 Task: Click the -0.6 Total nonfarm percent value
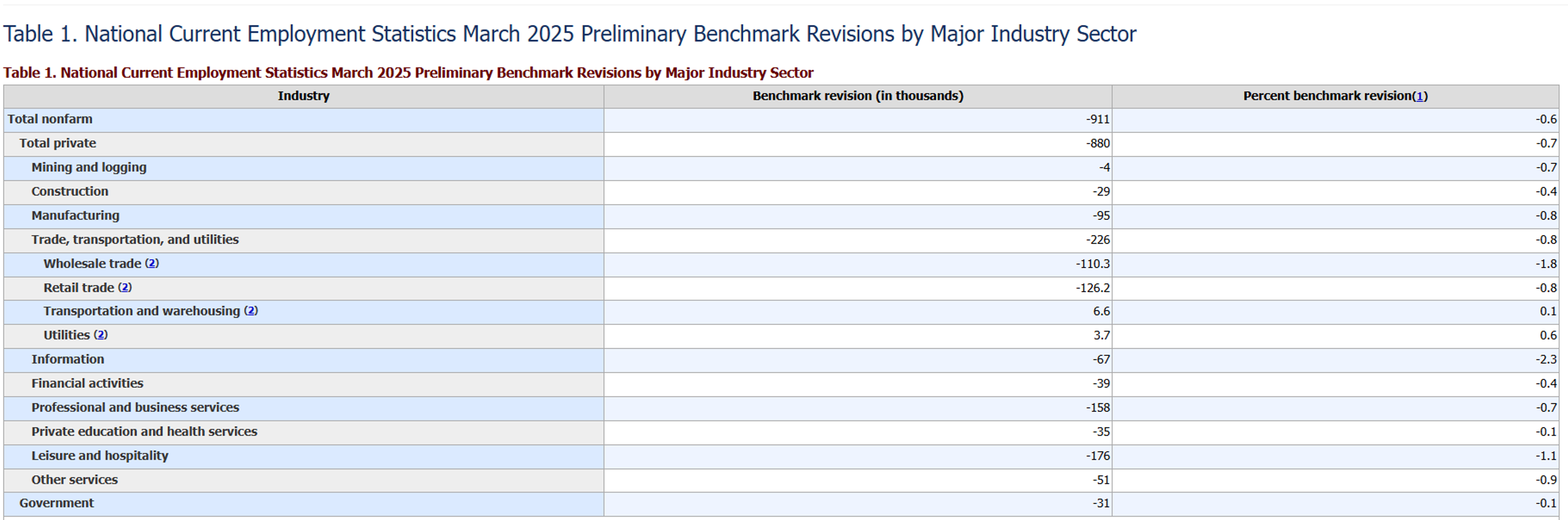click(1546, 119)
